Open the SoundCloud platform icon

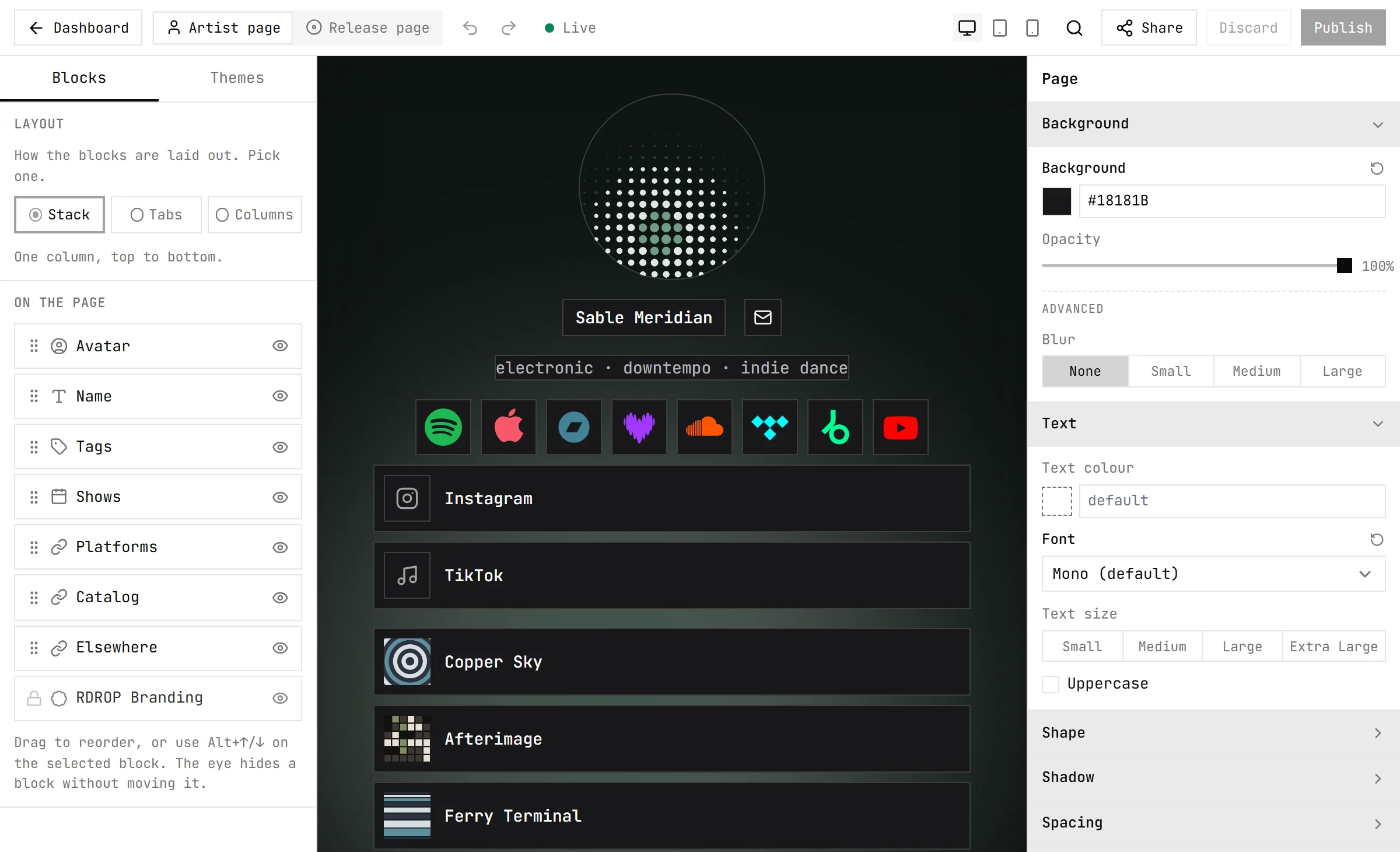[705, 427]
